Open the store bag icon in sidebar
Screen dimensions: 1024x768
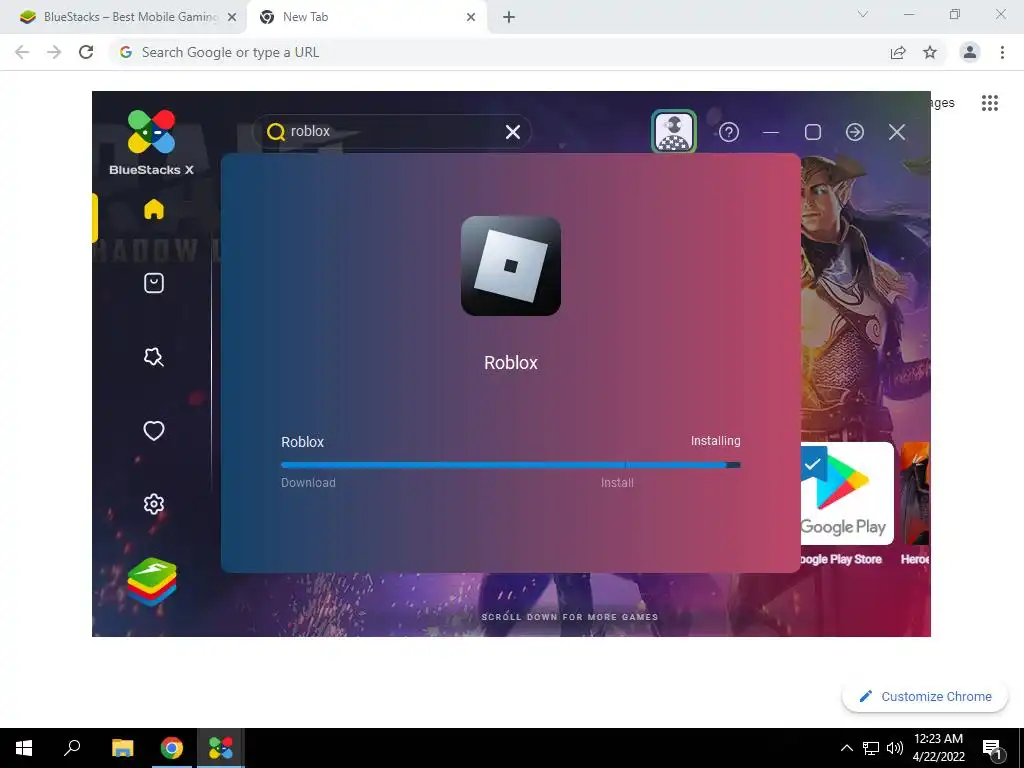[153, 283]
